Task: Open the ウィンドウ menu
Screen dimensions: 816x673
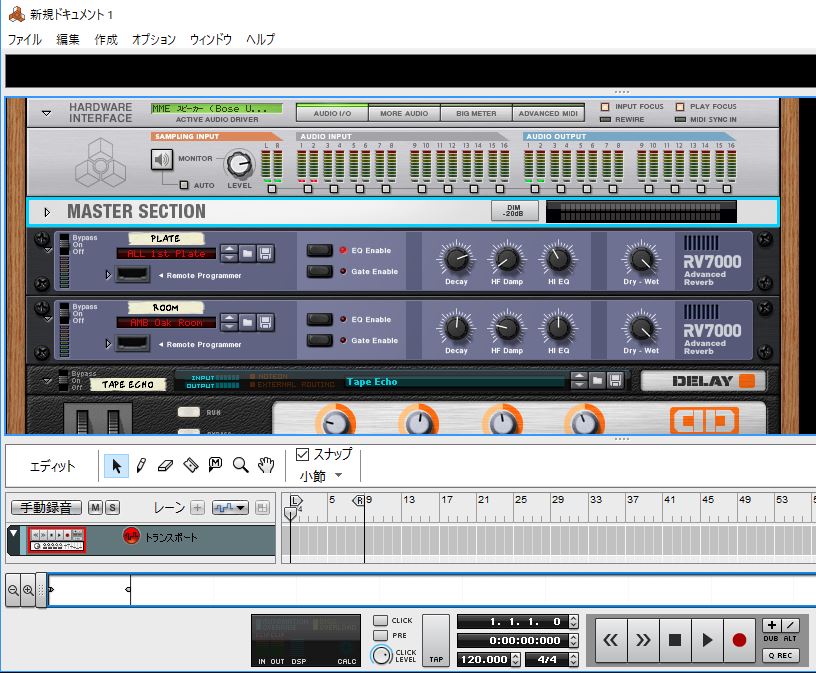Action: [x=211, y=40]
